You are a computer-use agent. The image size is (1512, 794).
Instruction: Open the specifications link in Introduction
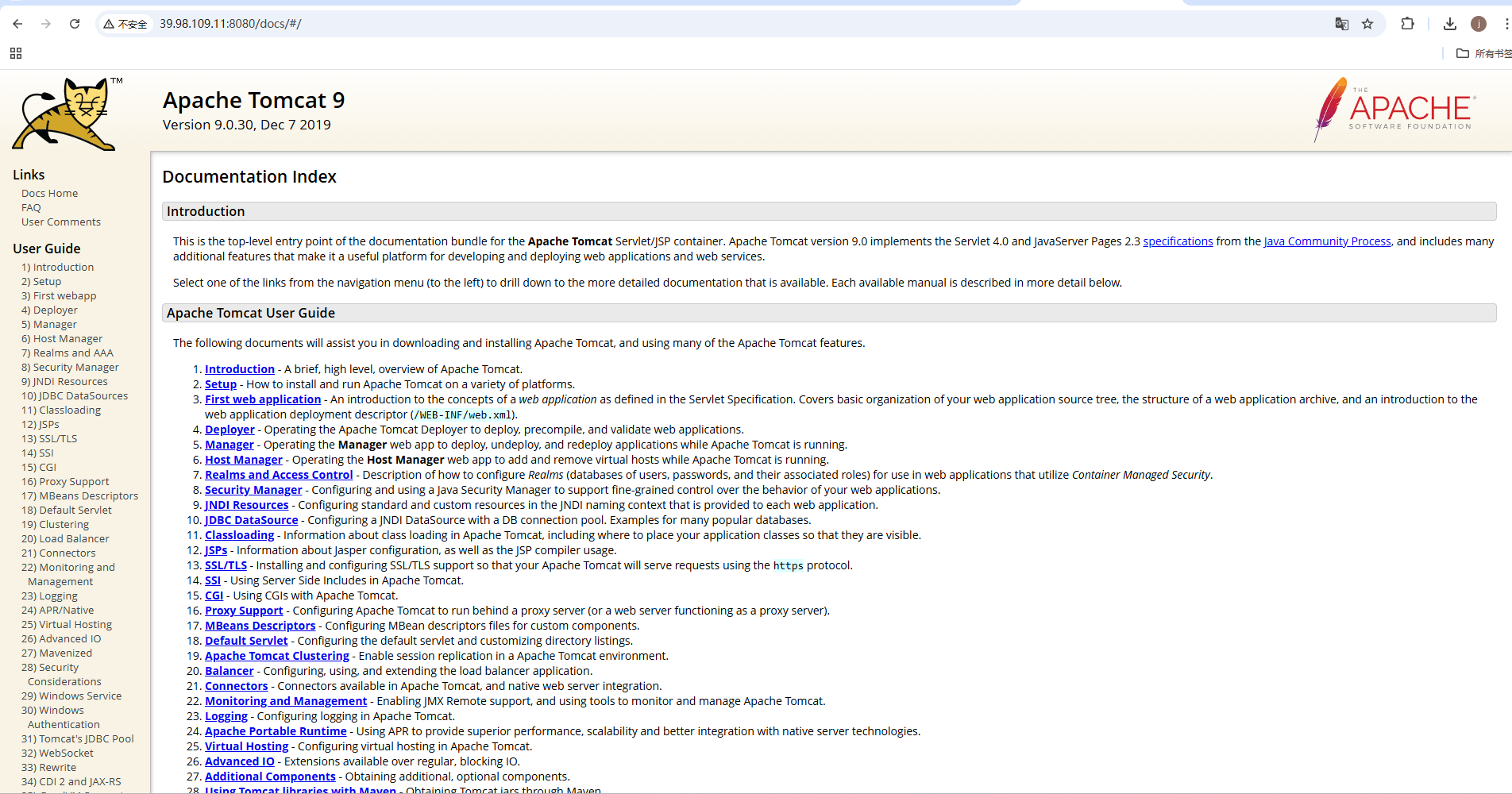coord(1178,241)
